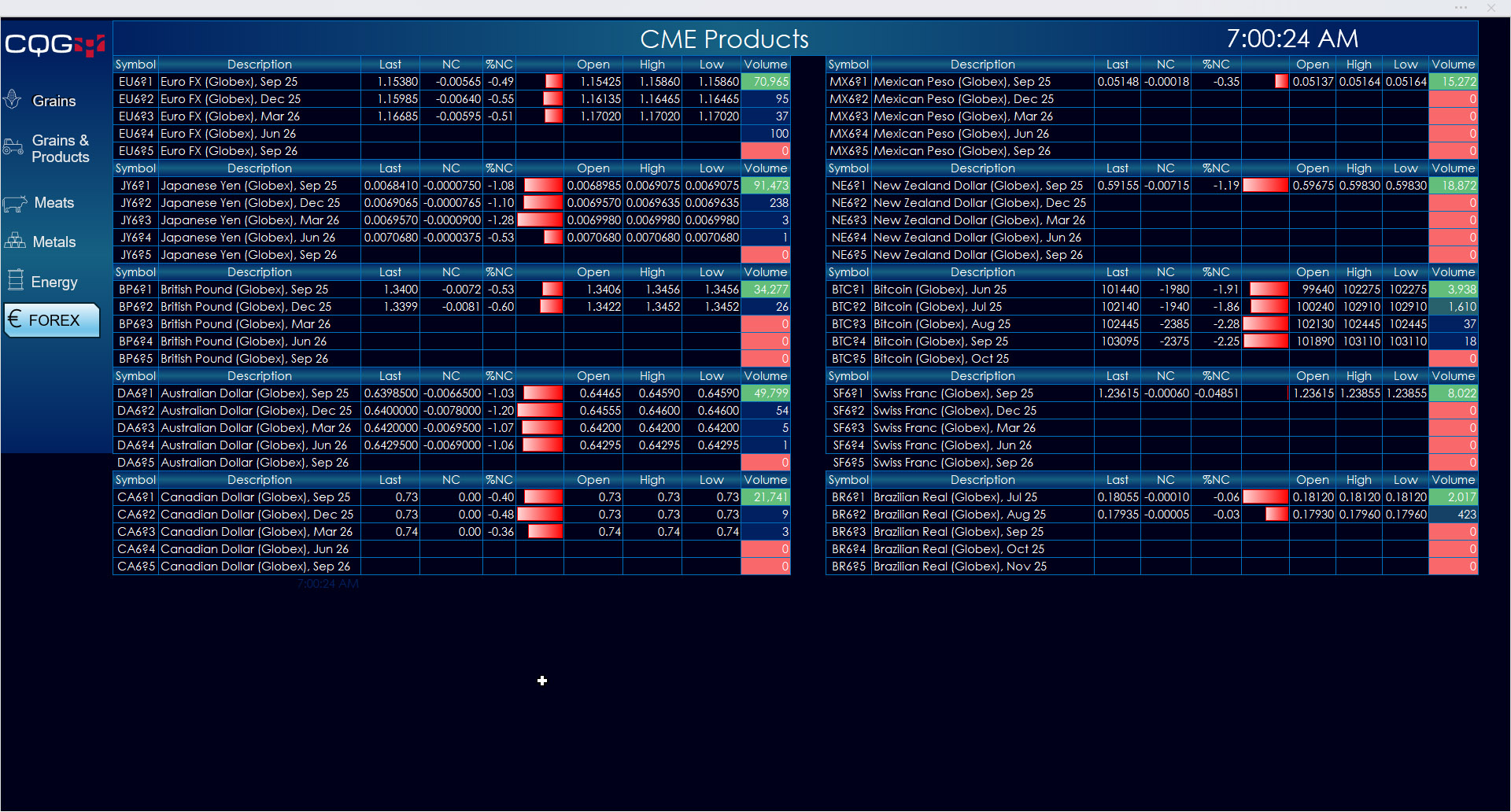Viewport: 1511px width, 812px height.
Task: Select symbol BR6?1 row
Action: 848,497
